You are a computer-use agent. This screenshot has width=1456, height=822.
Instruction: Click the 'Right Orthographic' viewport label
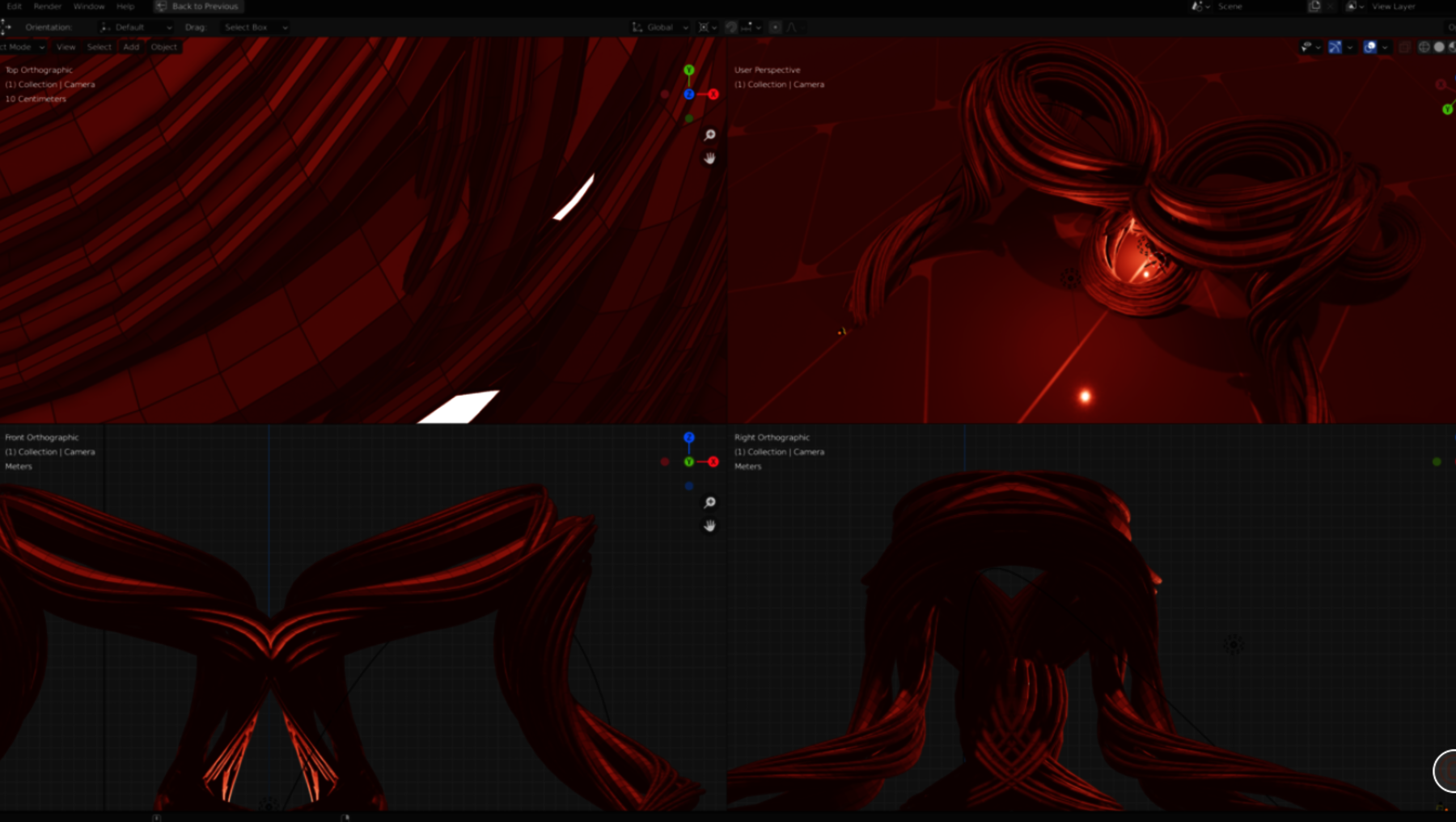[772, 438]
